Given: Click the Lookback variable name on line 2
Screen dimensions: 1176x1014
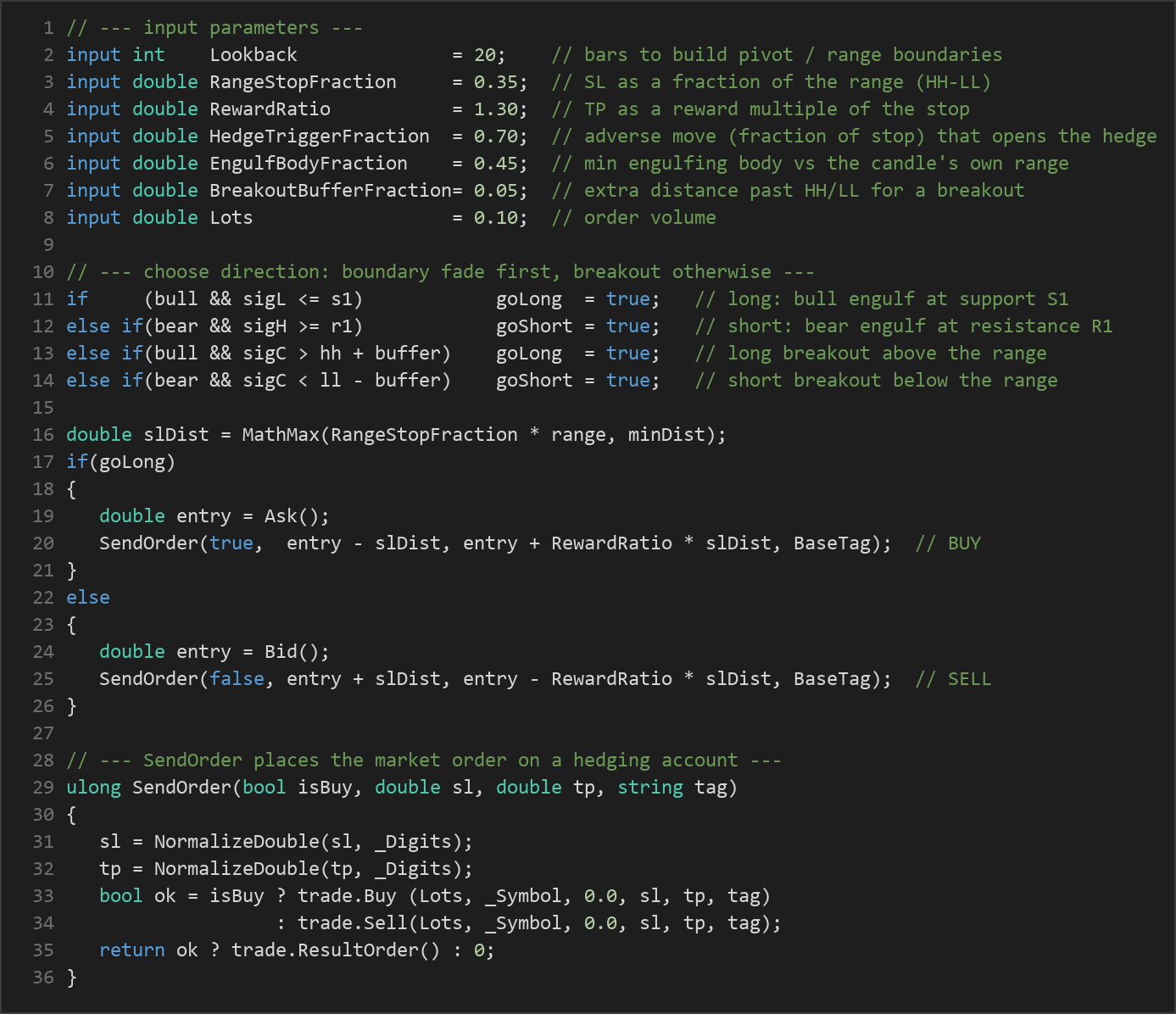Looking at the screenshot, I should tap(254, 55).
